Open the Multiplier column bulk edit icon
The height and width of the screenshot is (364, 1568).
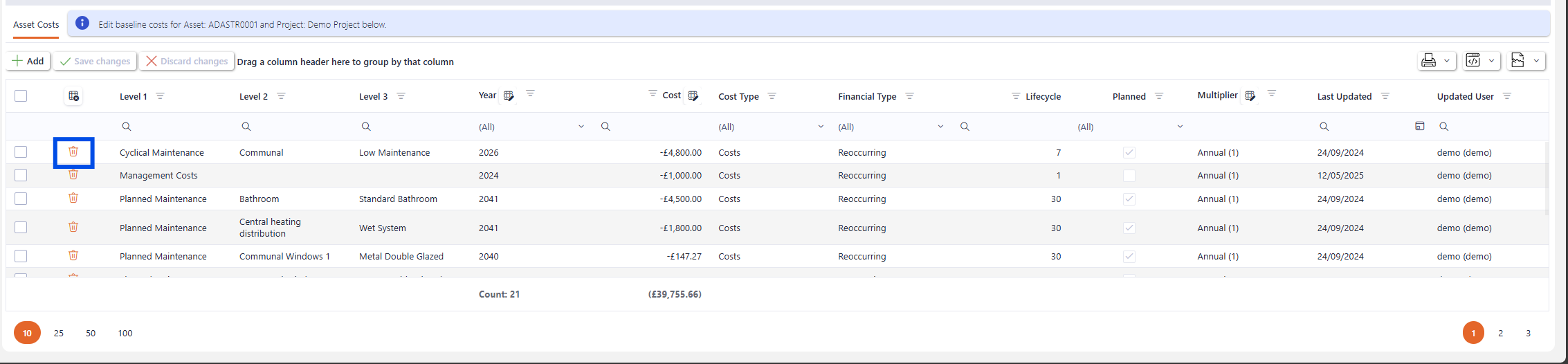click(1250, 96)
